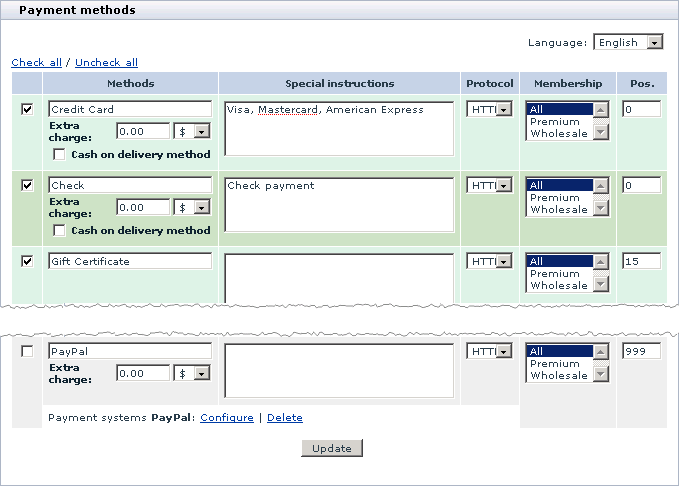This screenshot has height=486, width=679.
Task: Click Check extra charge amount field
Action: point(143,207)
